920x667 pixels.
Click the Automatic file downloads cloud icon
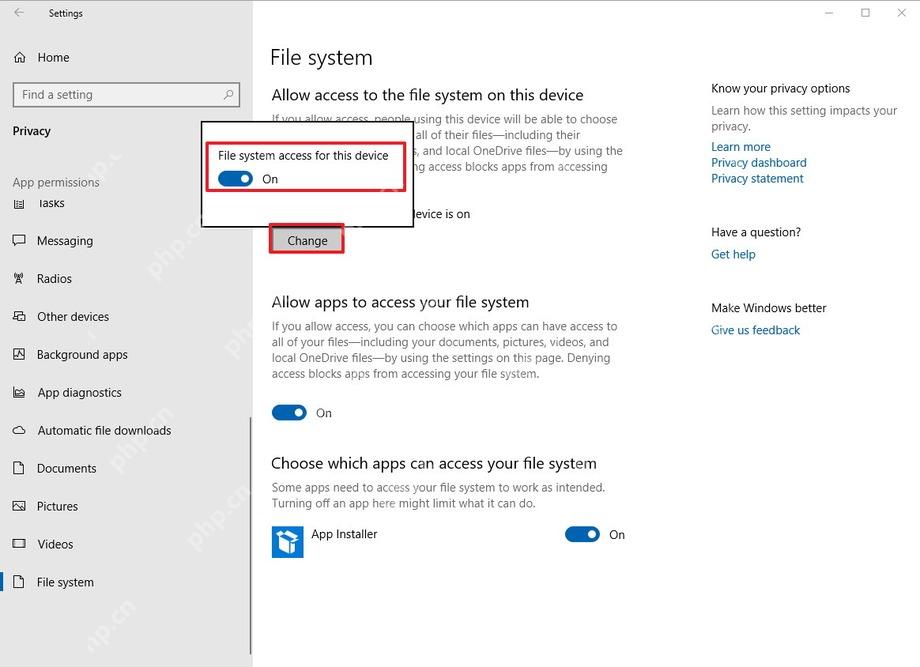[x=19, y=431]
